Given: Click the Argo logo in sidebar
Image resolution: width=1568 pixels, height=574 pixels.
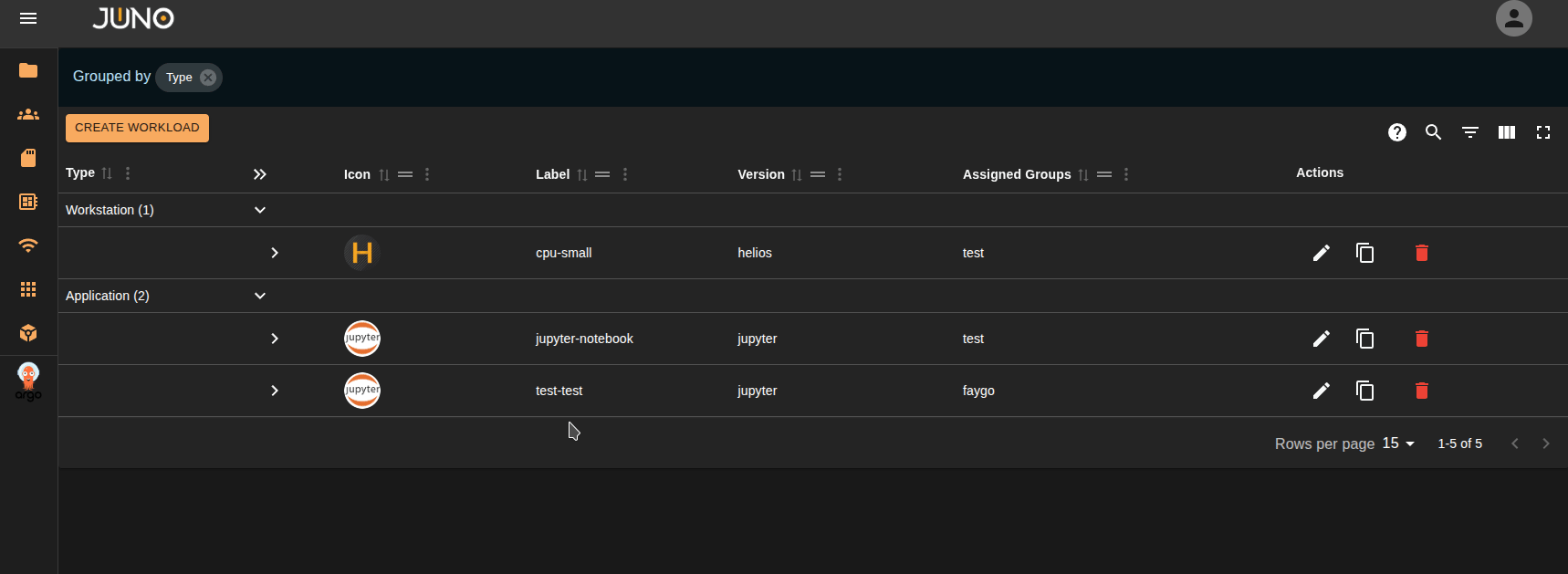Looking at the screenshot, I should 28,381.
